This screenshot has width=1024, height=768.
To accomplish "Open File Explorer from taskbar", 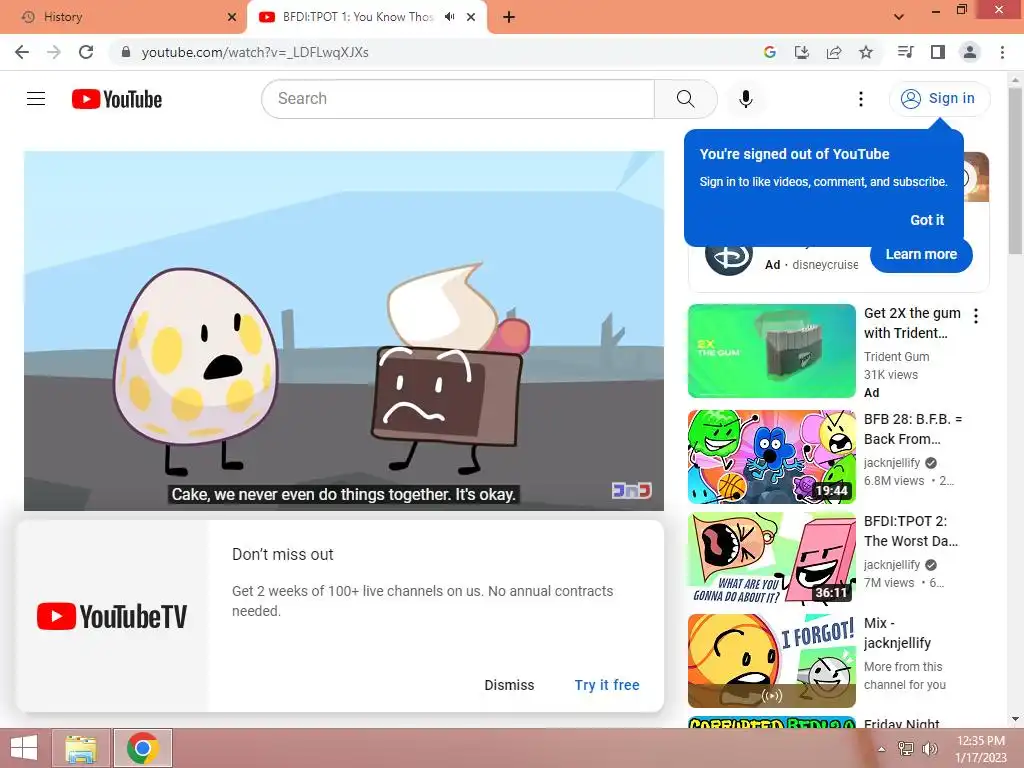I will tap(81, 748).
